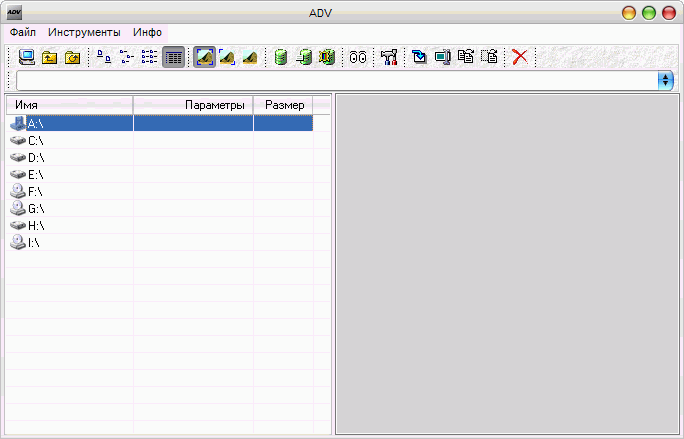Expand the path combo box arrow

click(x=665, y=80)
